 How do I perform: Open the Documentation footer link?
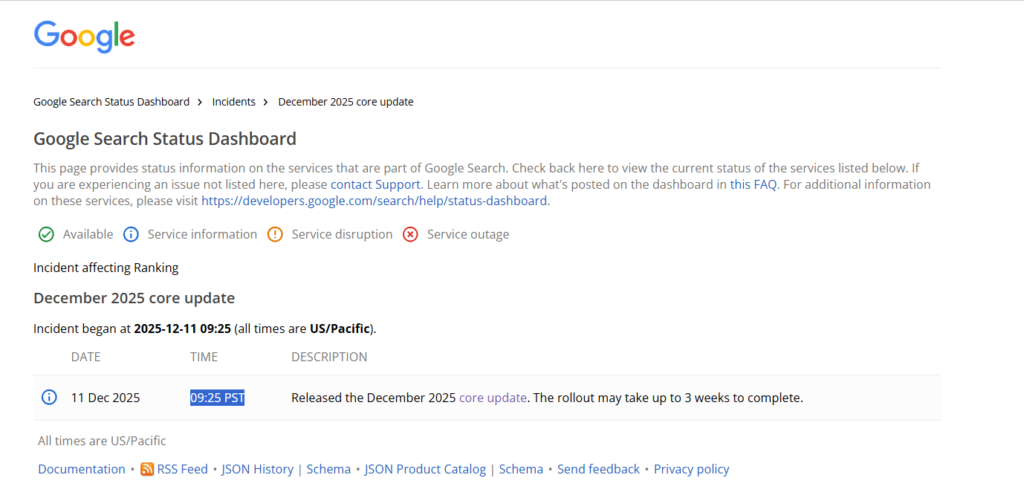coord(82,469)
